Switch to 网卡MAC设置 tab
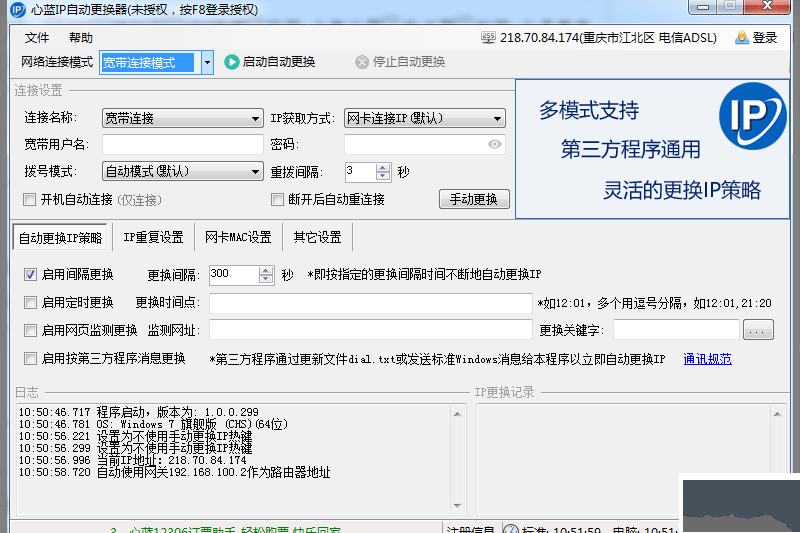 (238, 237)
